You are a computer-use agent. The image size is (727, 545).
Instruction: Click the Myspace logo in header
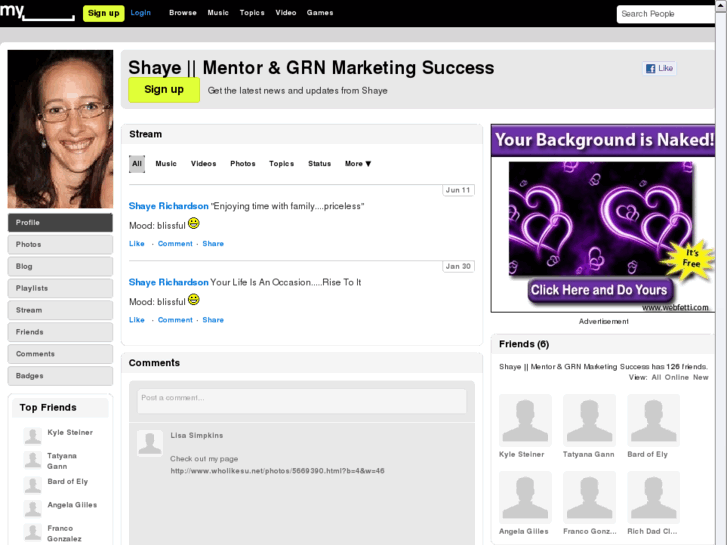(37, 13)
